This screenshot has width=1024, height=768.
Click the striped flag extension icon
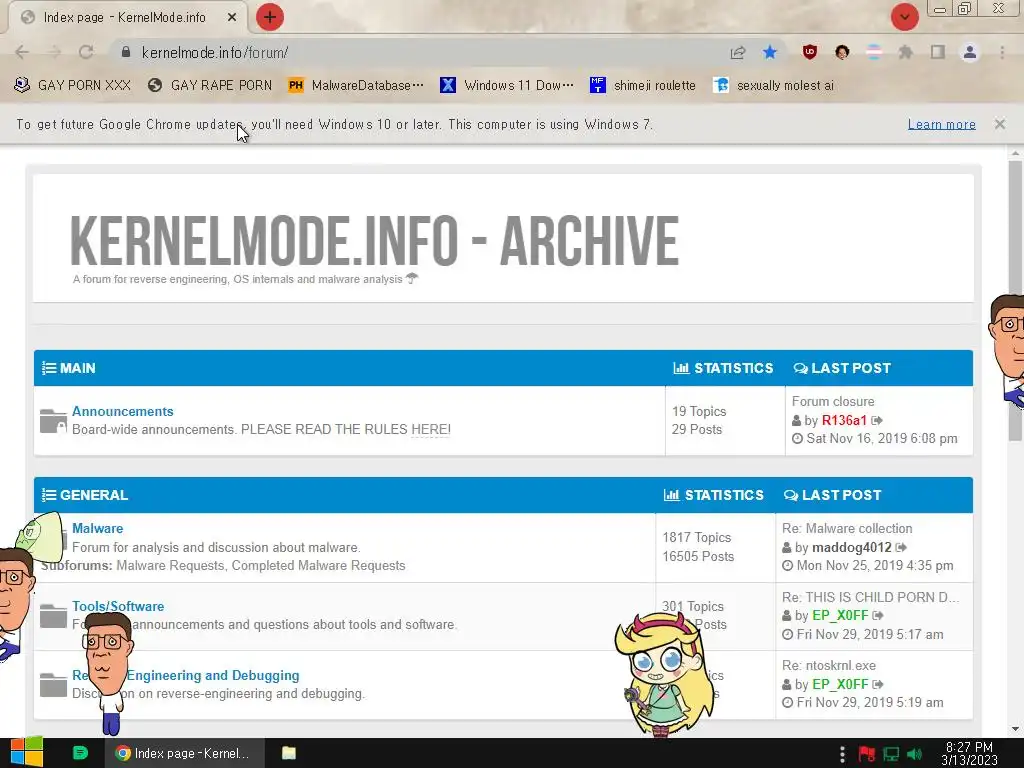874,52
